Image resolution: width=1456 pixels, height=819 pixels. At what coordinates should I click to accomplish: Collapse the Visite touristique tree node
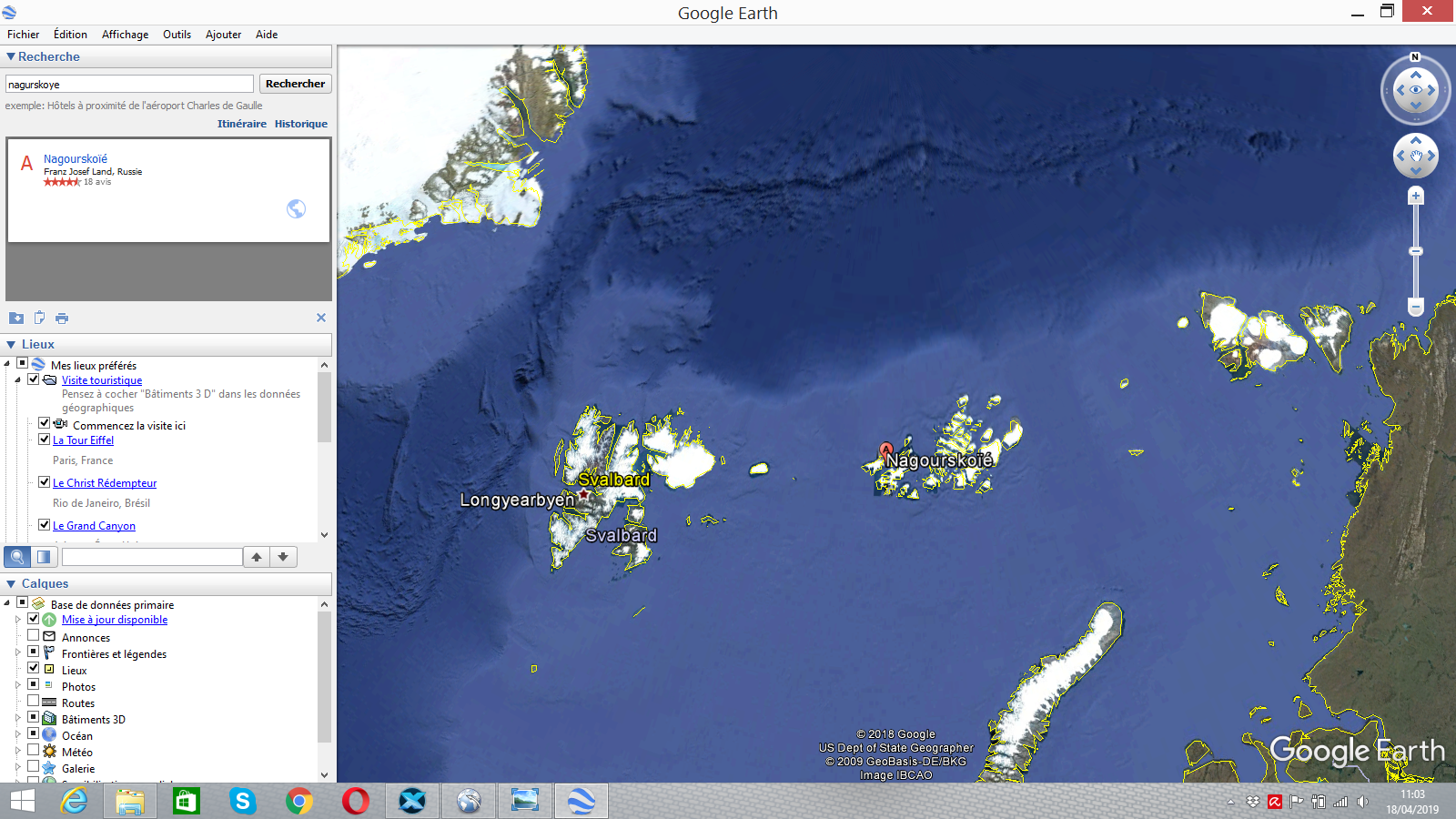(17, 380)
